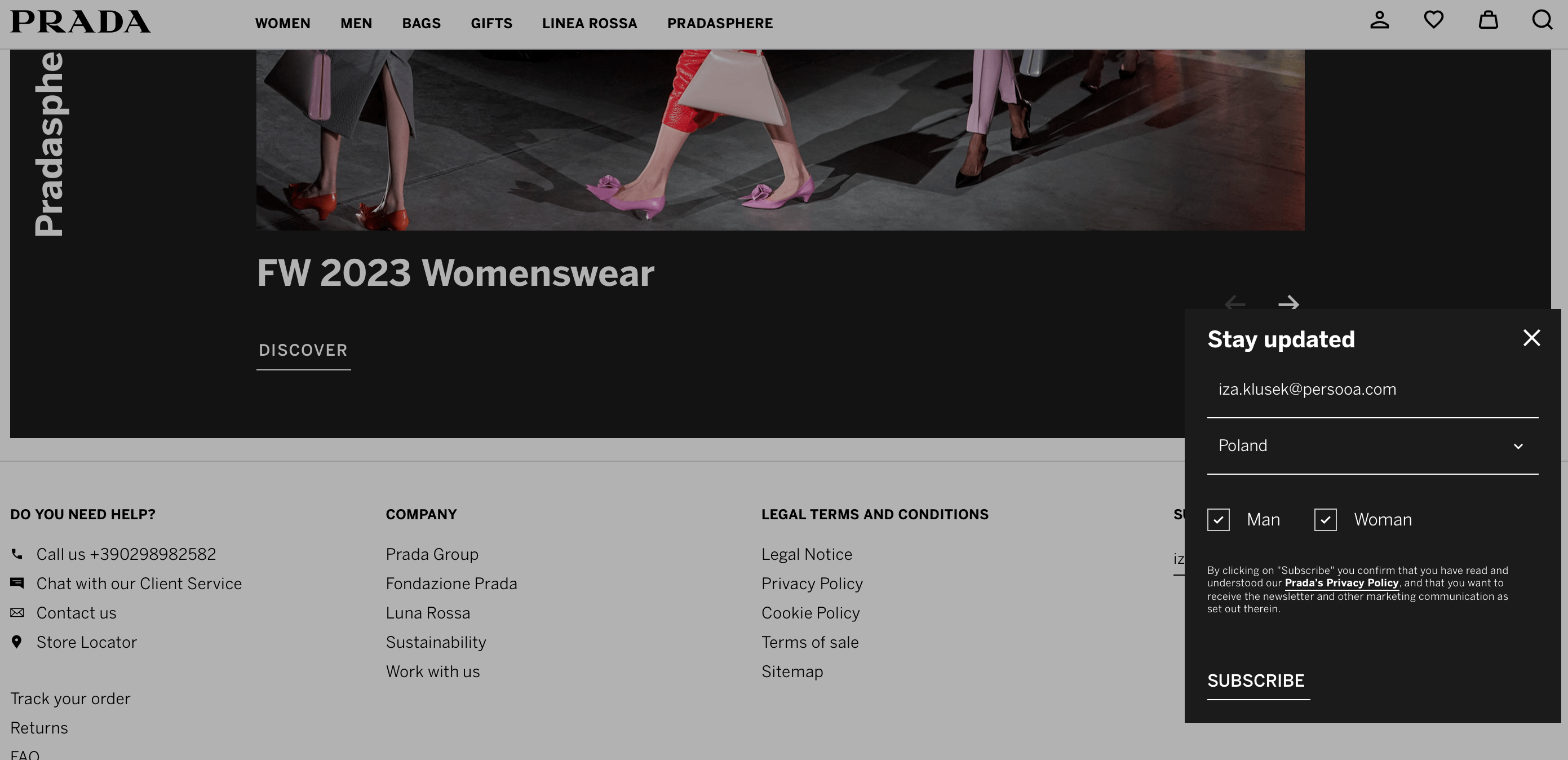Click the chat bubble icon beside Client Service
The width and height of the screenshot is (1568, 760).
pyautogui.click(x=17, y=583)
